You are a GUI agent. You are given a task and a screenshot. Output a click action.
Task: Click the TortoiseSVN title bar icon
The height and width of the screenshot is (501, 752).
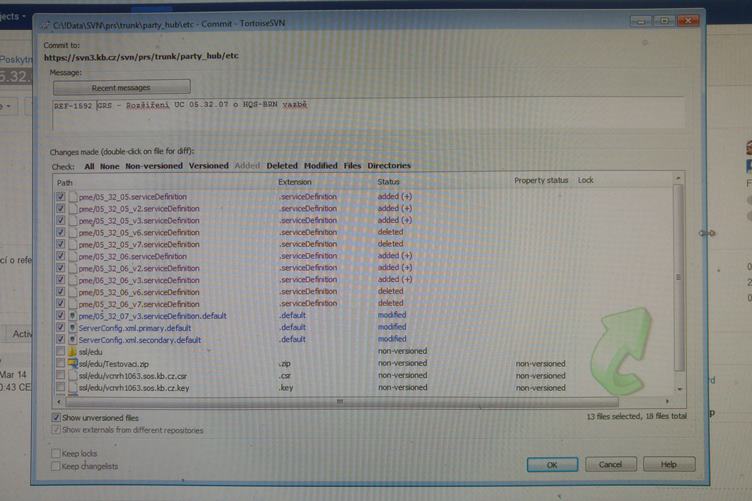[45, 25]
